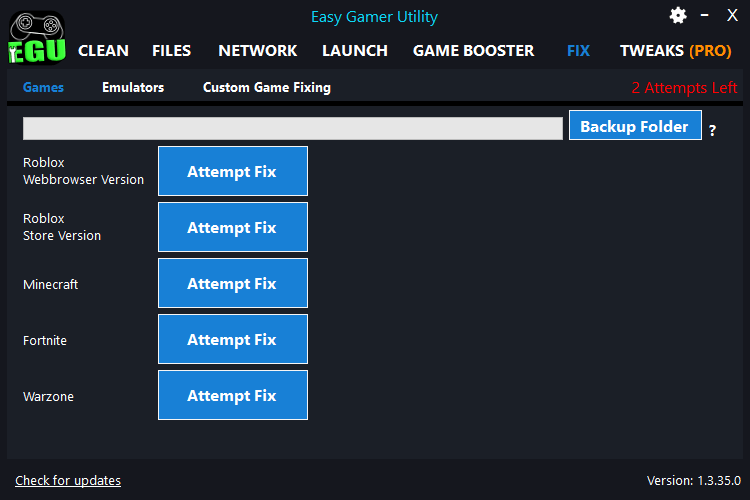Attempt fix for Roblox Webbrowser Version

[x=232, y=171]
